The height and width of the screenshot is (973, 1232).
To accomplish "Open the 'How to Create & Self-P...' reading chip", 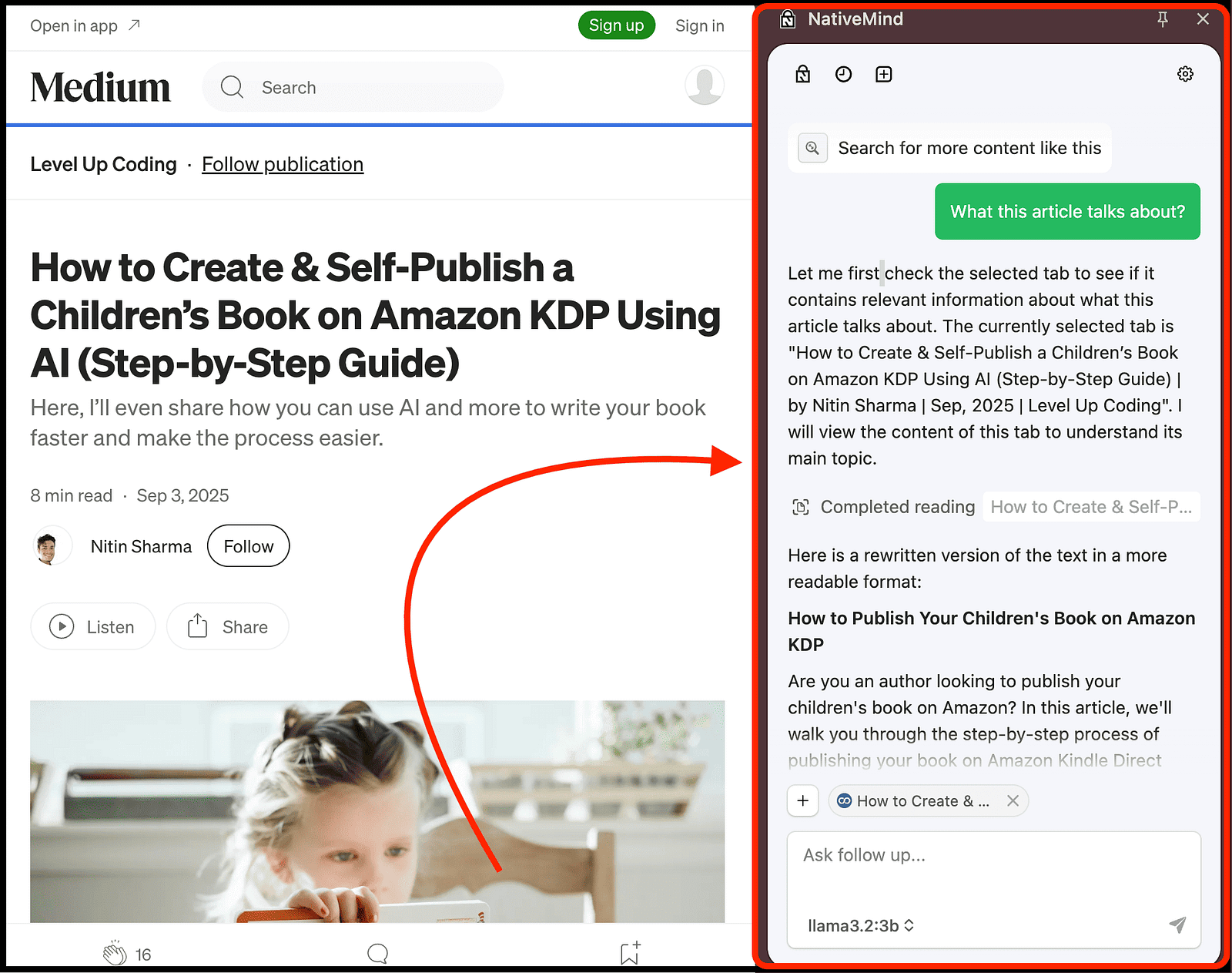I will tap(1091, 507).
